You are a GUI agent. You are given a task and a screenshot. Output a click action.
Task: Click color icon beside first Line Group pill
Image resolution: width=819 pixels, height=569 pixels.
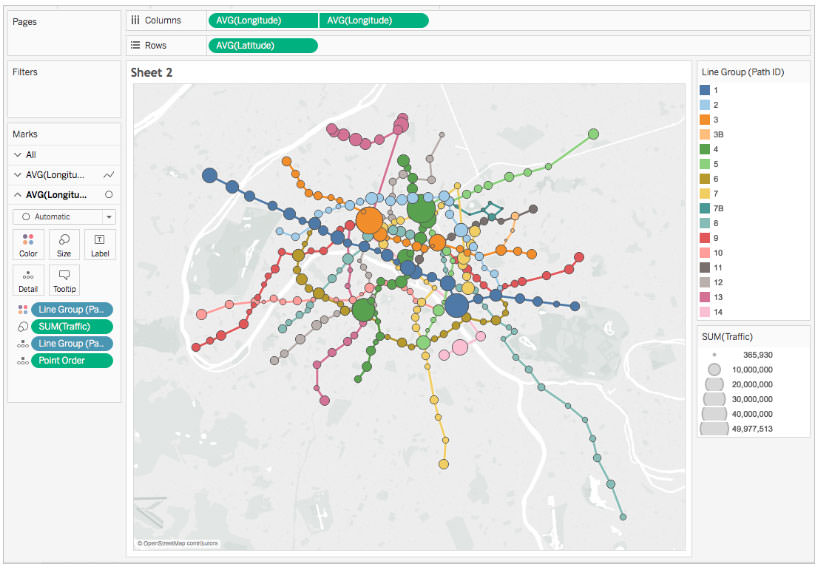click(x=21, y=310)
